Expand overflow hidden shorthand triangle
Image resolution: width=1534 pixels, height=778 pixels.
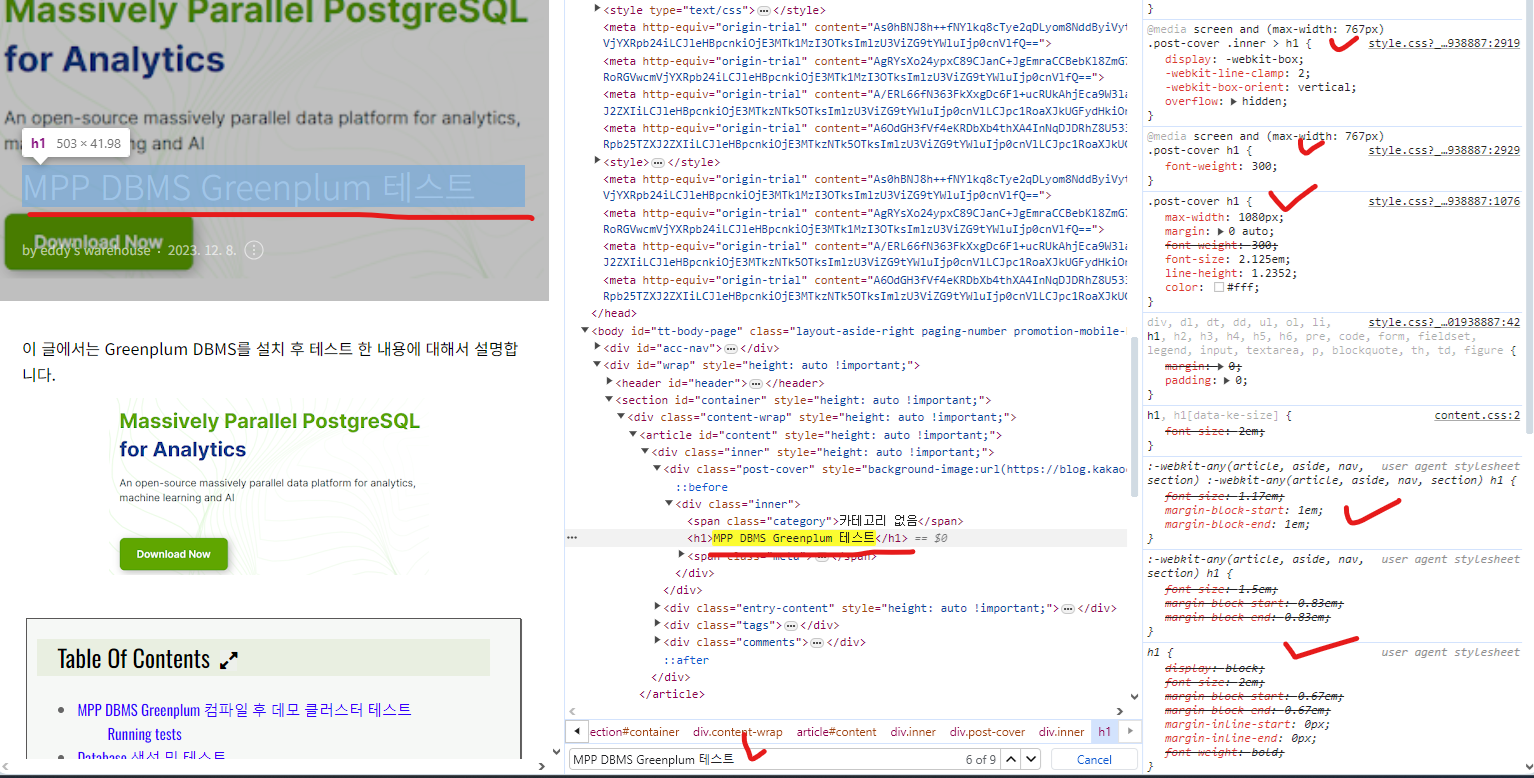(x=1233, y=101)
